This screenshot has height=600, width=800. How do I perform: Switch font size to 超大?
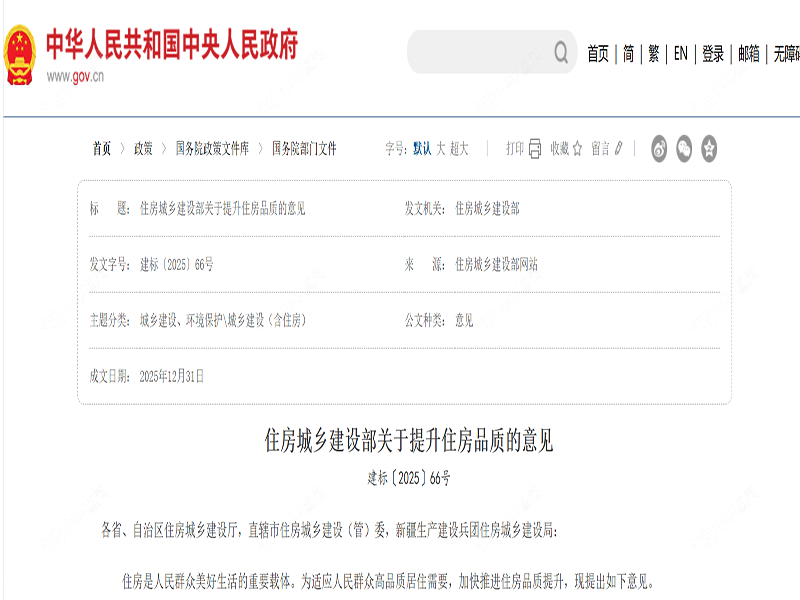click(459, 148)
